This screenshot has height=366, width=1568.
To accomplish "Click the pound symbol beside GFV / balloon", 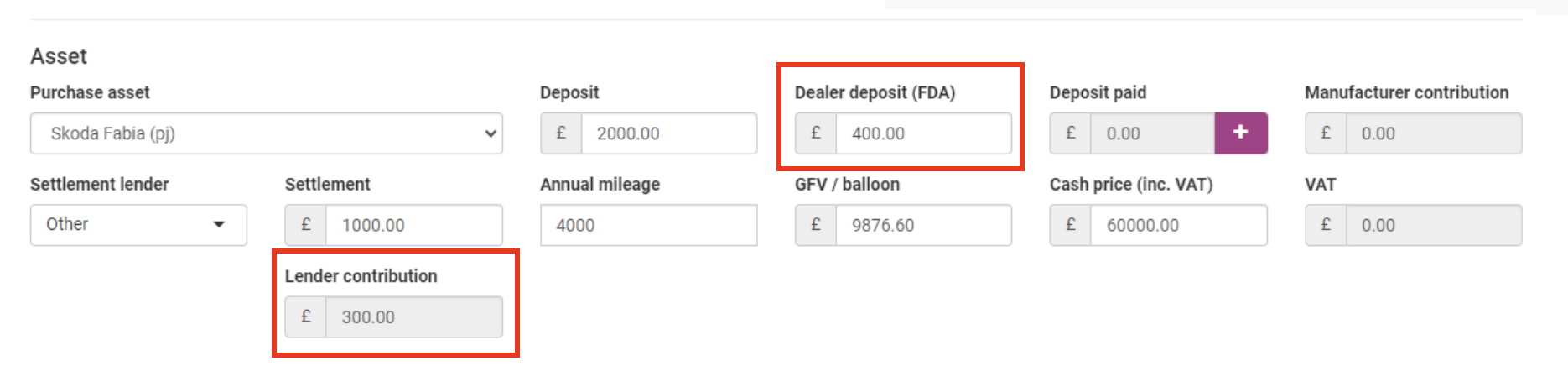I will [x=816, y=225].
